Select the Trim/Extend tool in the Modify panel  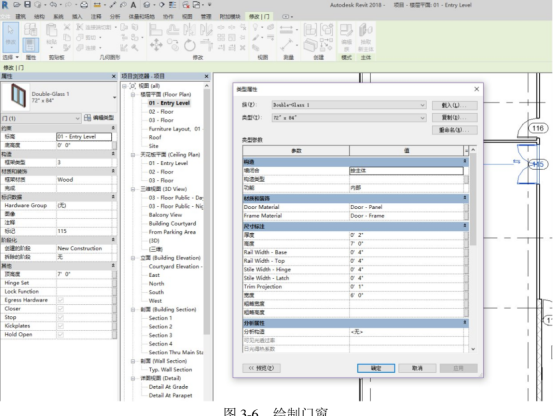coord(206,45)
